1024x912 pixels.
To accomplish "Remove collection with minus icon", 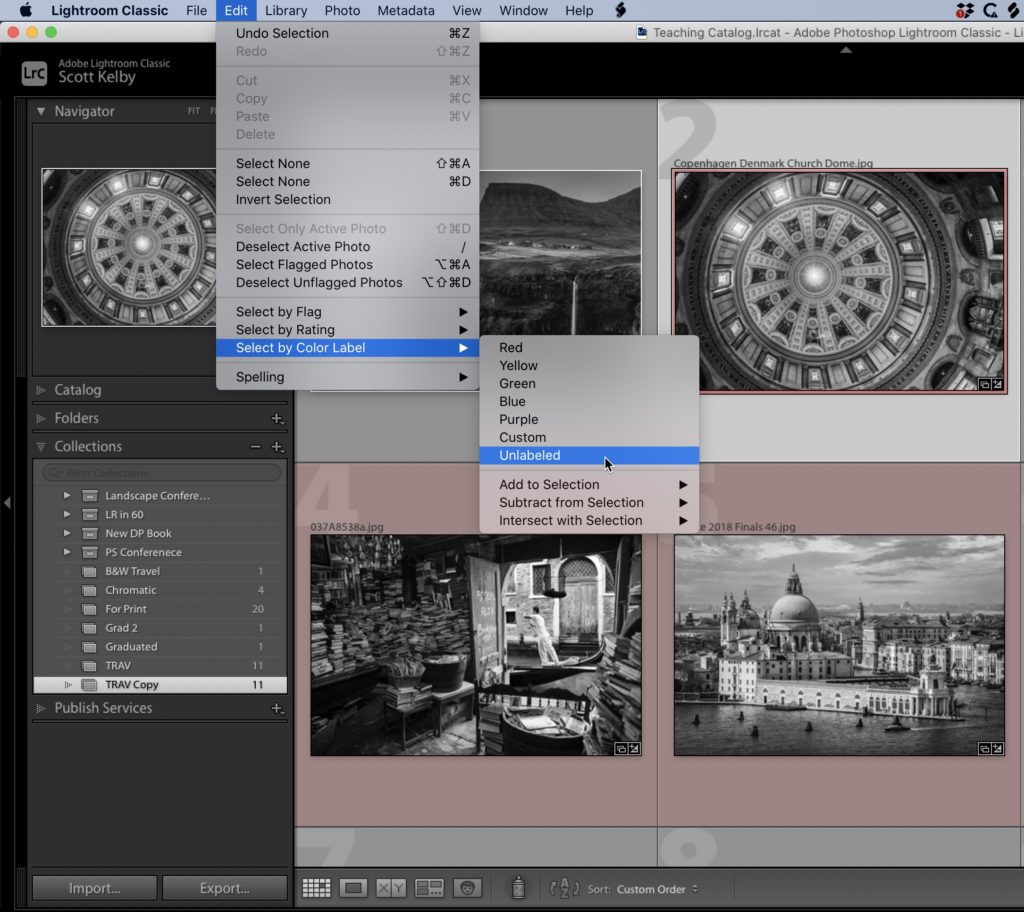I will [x=255, y=447].
